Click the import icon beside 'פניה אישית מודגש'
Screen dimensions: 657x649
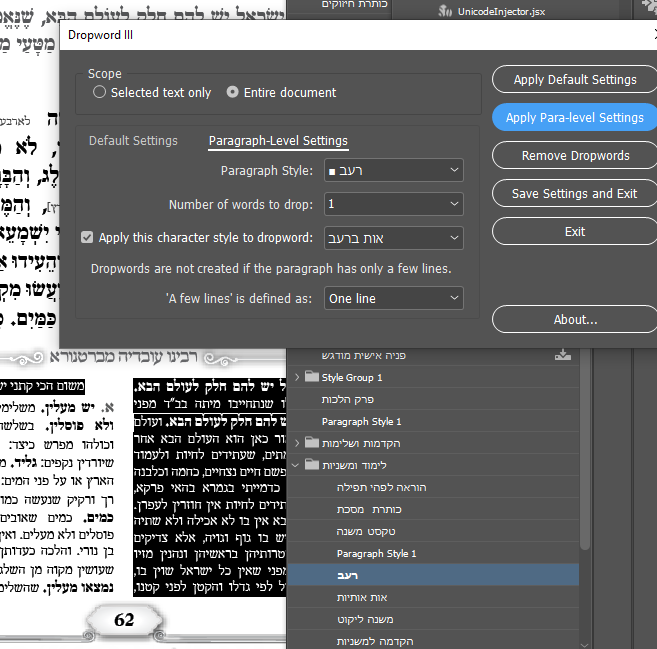[x=563, y=355]
